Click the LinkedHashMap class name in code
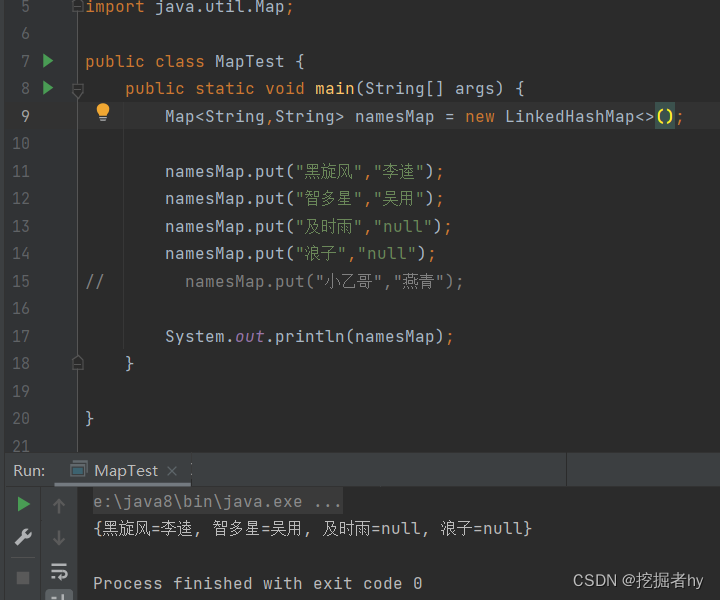 pos(569,116)
